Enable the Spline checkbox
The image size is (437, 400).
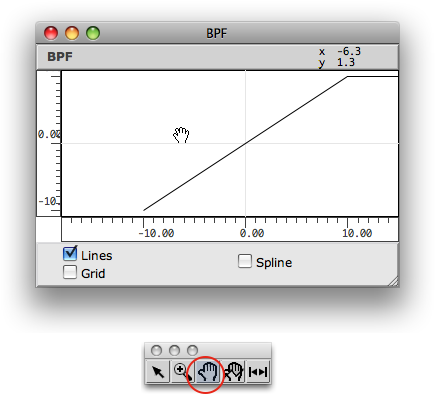click(245, 261)
